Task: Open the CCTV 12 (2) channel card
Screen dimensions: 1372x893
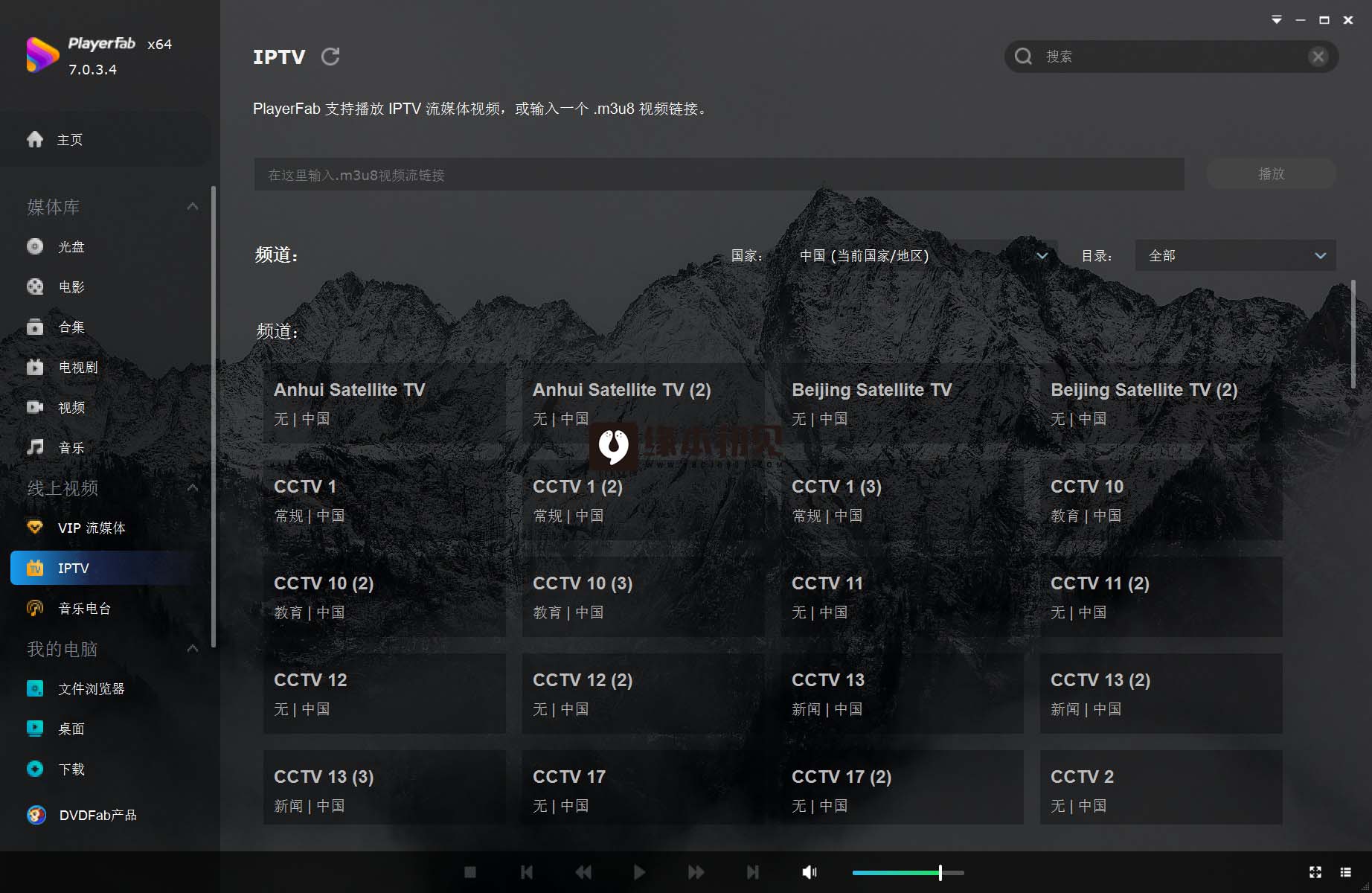Action: click(644, 694)
